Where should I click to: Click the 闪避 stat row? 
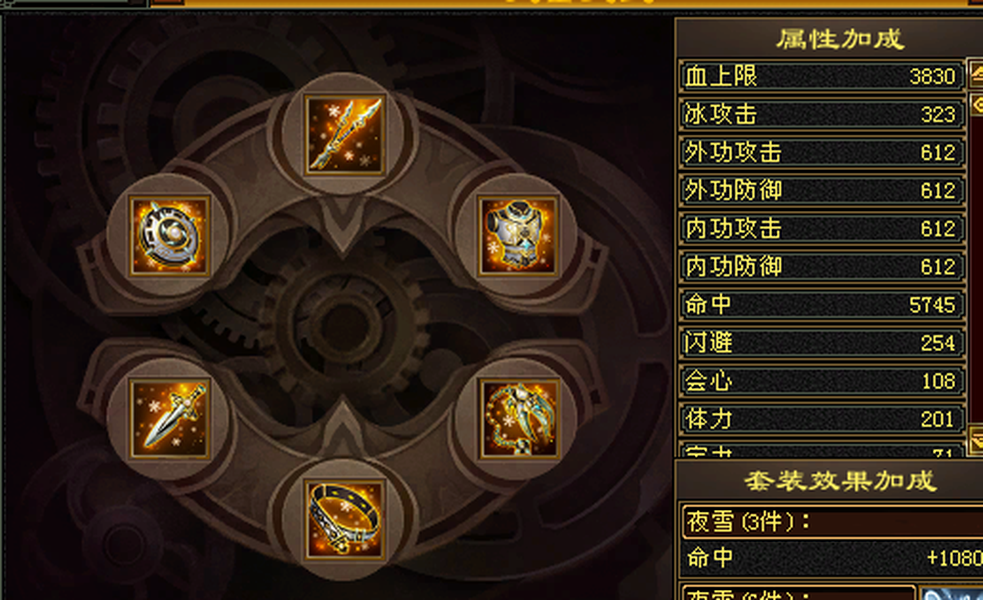pos(821,343)
